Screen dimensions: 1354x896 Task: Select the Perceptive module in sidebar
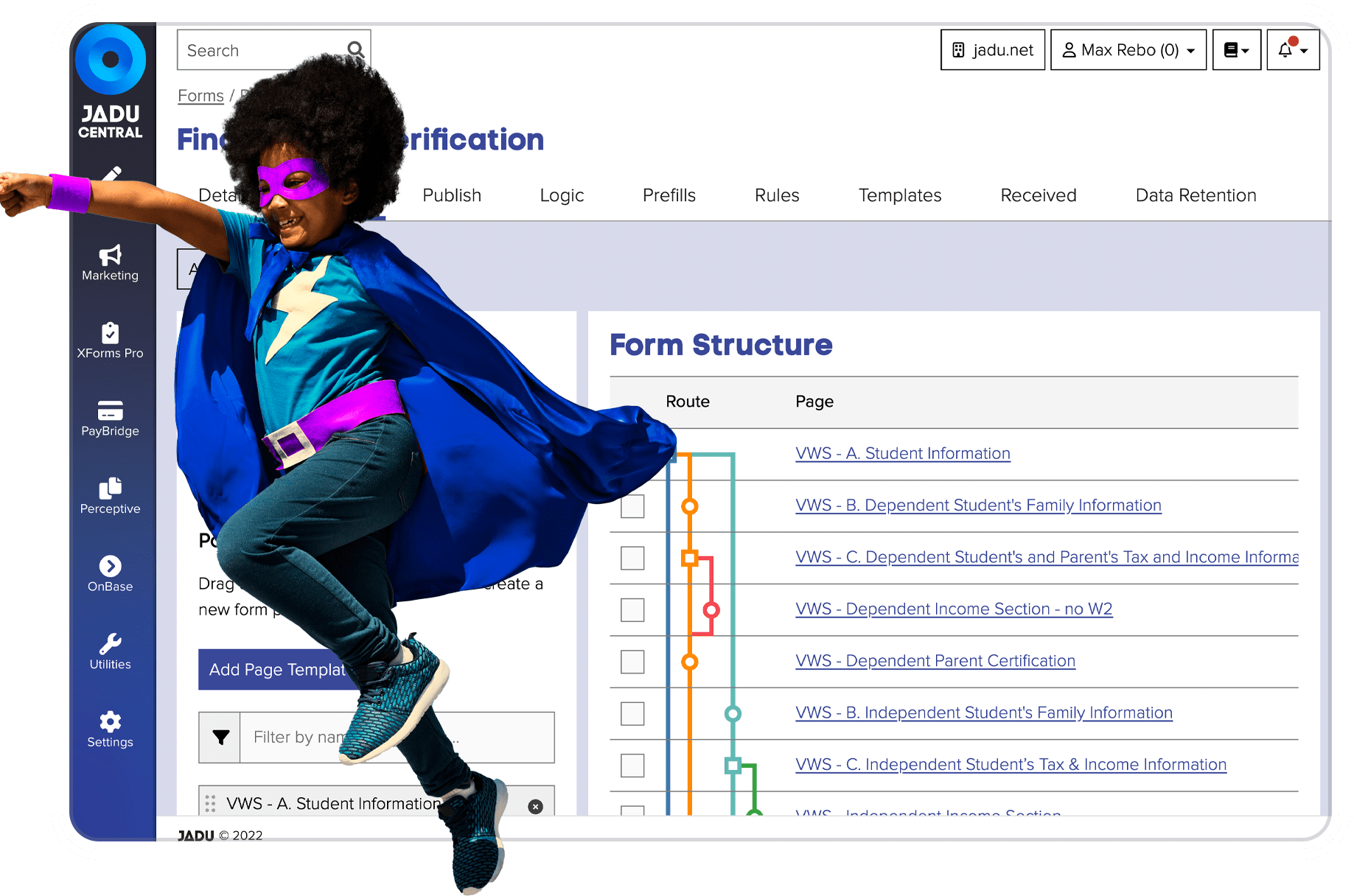click(x=110, y=495)
